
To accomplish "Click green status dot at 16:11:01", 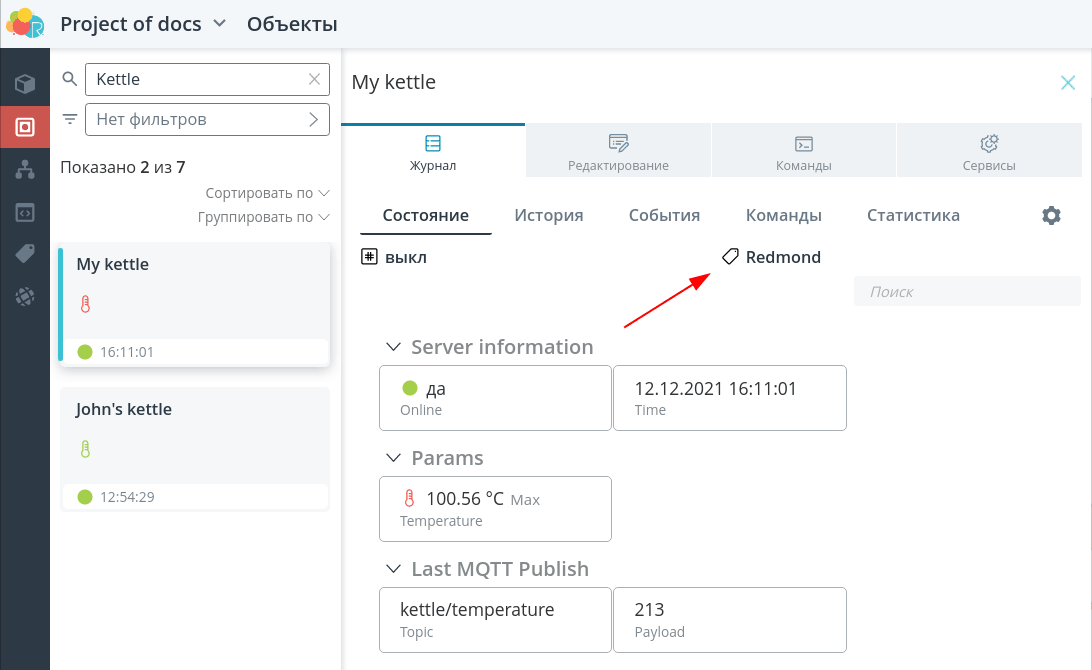I will [x=85, y=352].
